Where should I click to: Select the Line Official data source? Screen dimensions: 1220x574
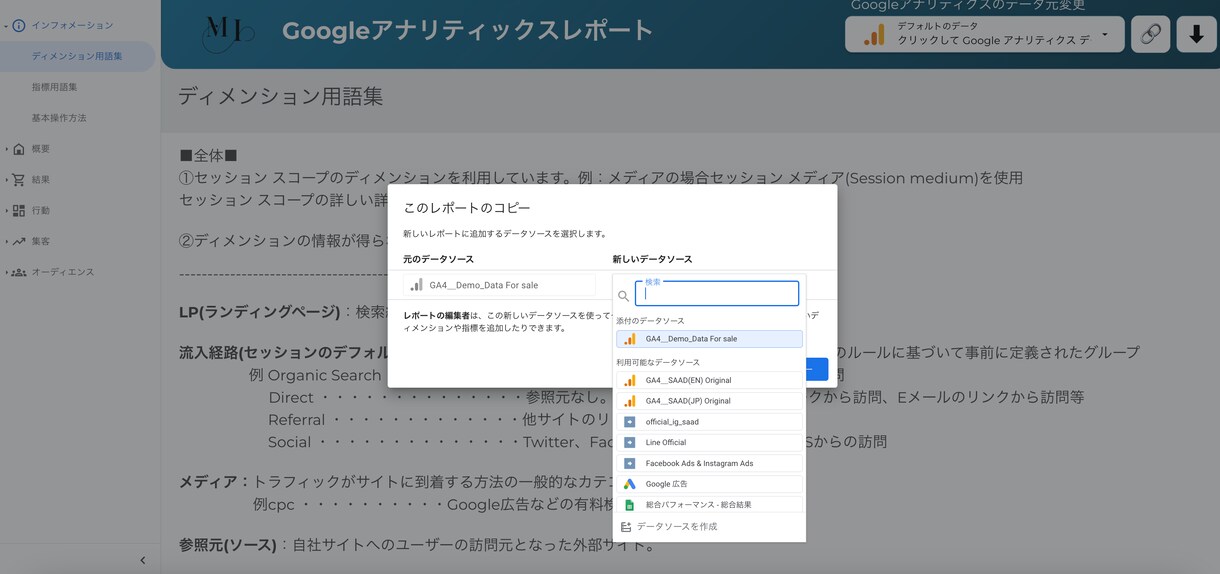pos(709,442)
